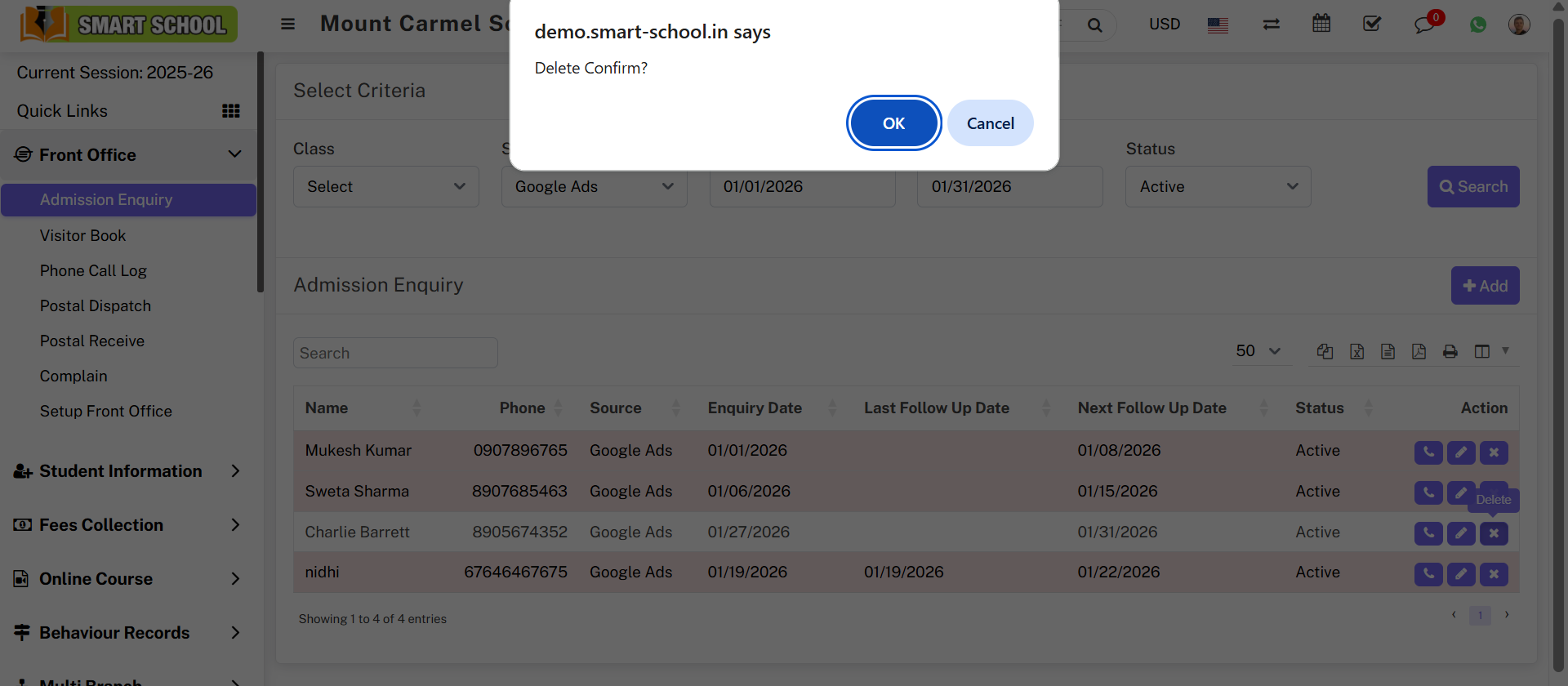This screenshot has width=1568, height=686.
Task: Open the WhatsApp icon in header
Action: pyautogui.click(x=1477, y=24)
